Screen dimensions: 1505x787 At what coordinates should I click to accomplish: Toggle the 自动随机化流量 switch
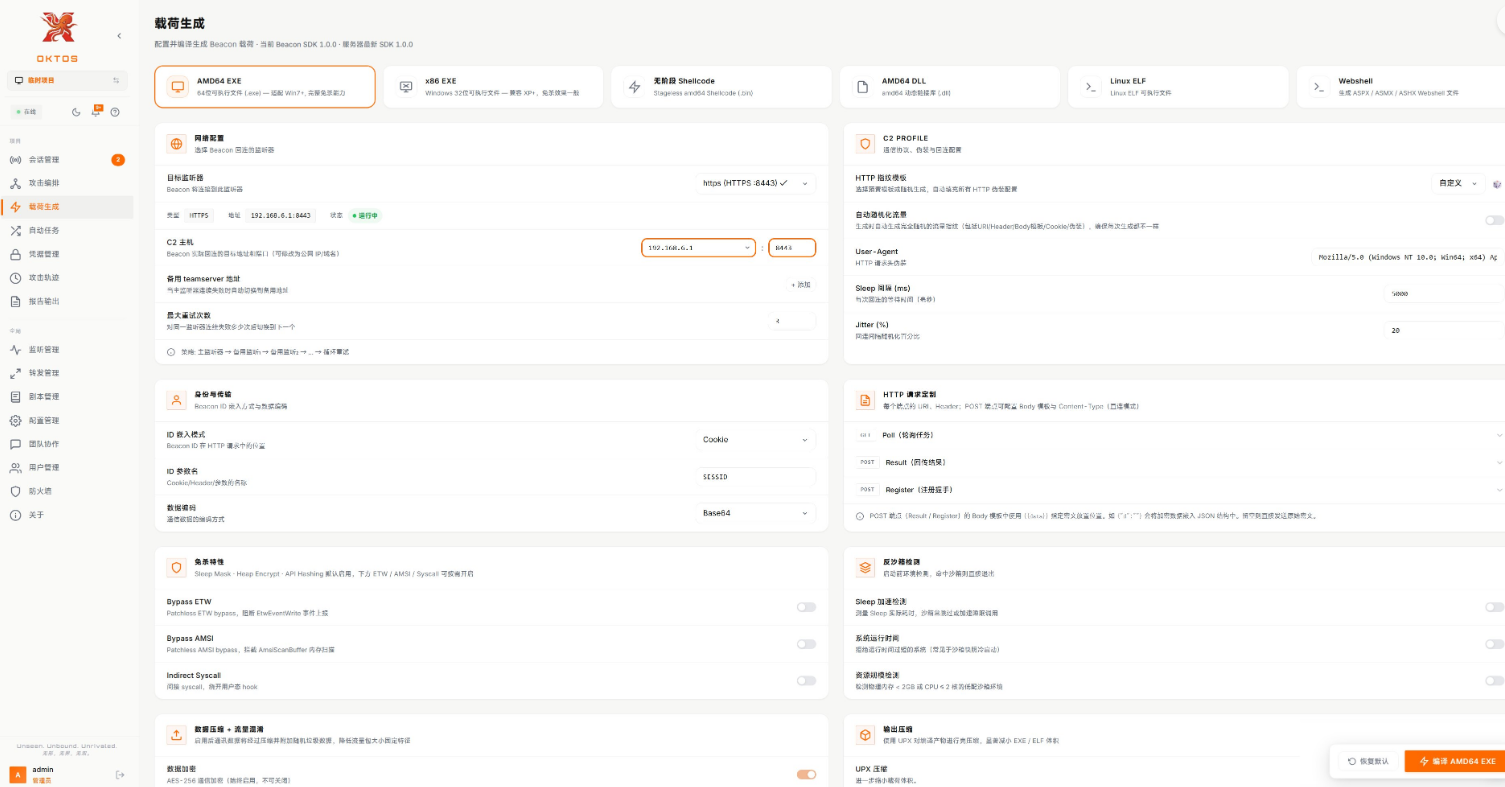(1494, 220)
